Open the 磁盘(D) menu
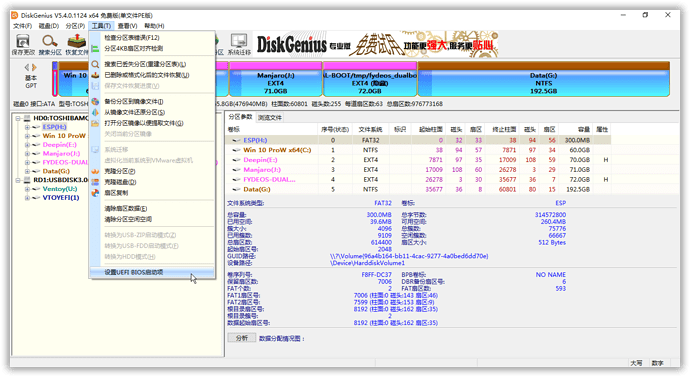This screenshot has height=376, width=690. pos(49,26)
